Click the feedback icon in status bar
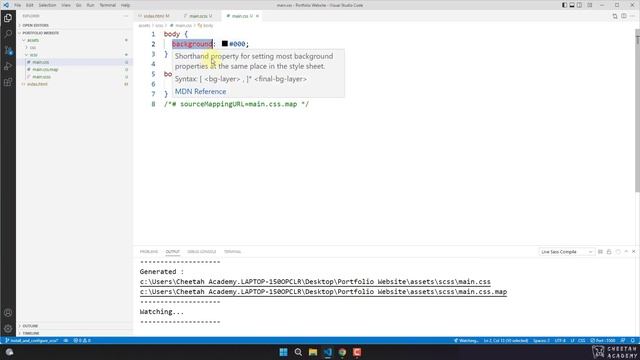This screenshot has height=360, width=640. click(x=623, y=340)
